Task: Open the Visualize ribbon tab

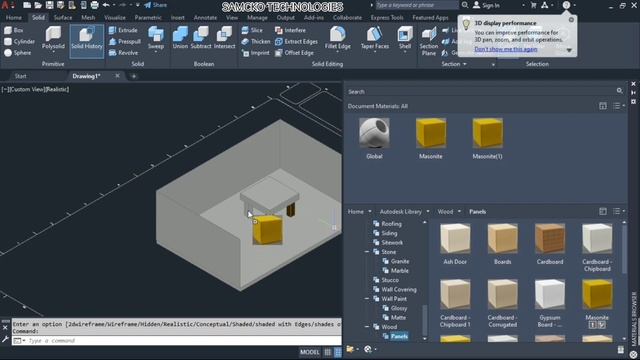Action: tap(115, 18)
